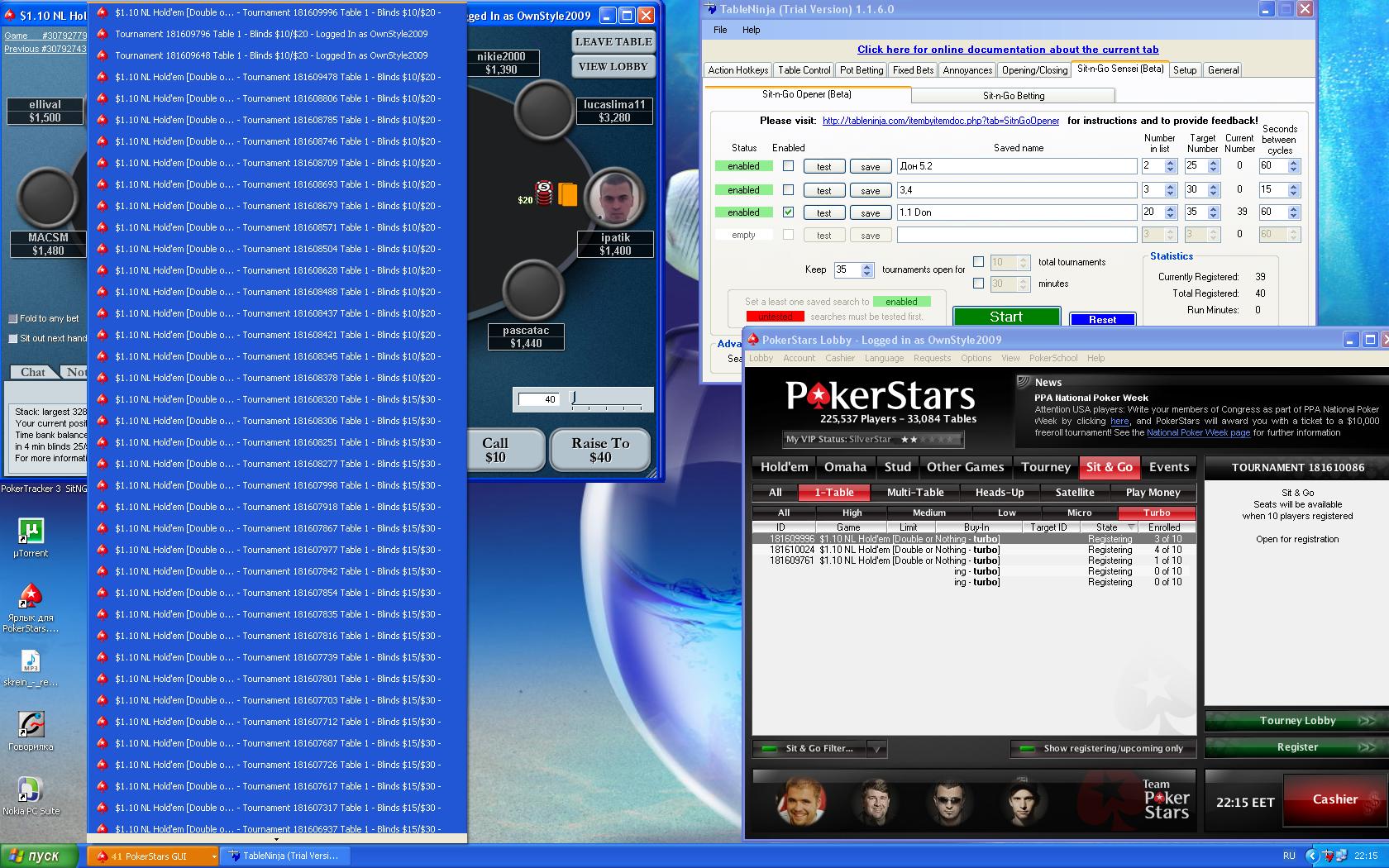The height and width of the screenshot is (868, 1389).
Task: Adjust Seconds between cycles stepper for 1.1 Don
Action: point(1294,212)
